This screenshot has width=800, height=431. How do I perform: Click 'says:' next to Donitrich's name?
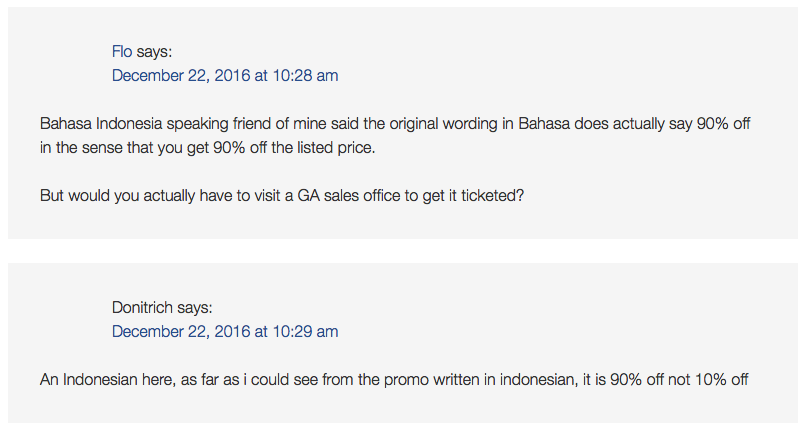point(195,308)
